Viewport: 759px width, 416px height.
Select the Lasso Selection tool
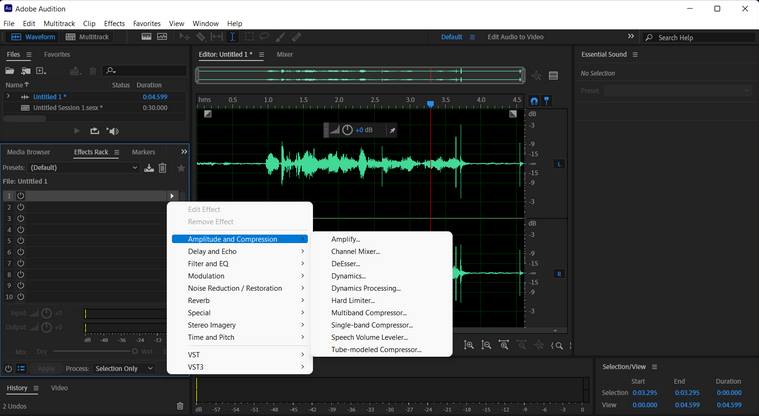coord(264,37)
